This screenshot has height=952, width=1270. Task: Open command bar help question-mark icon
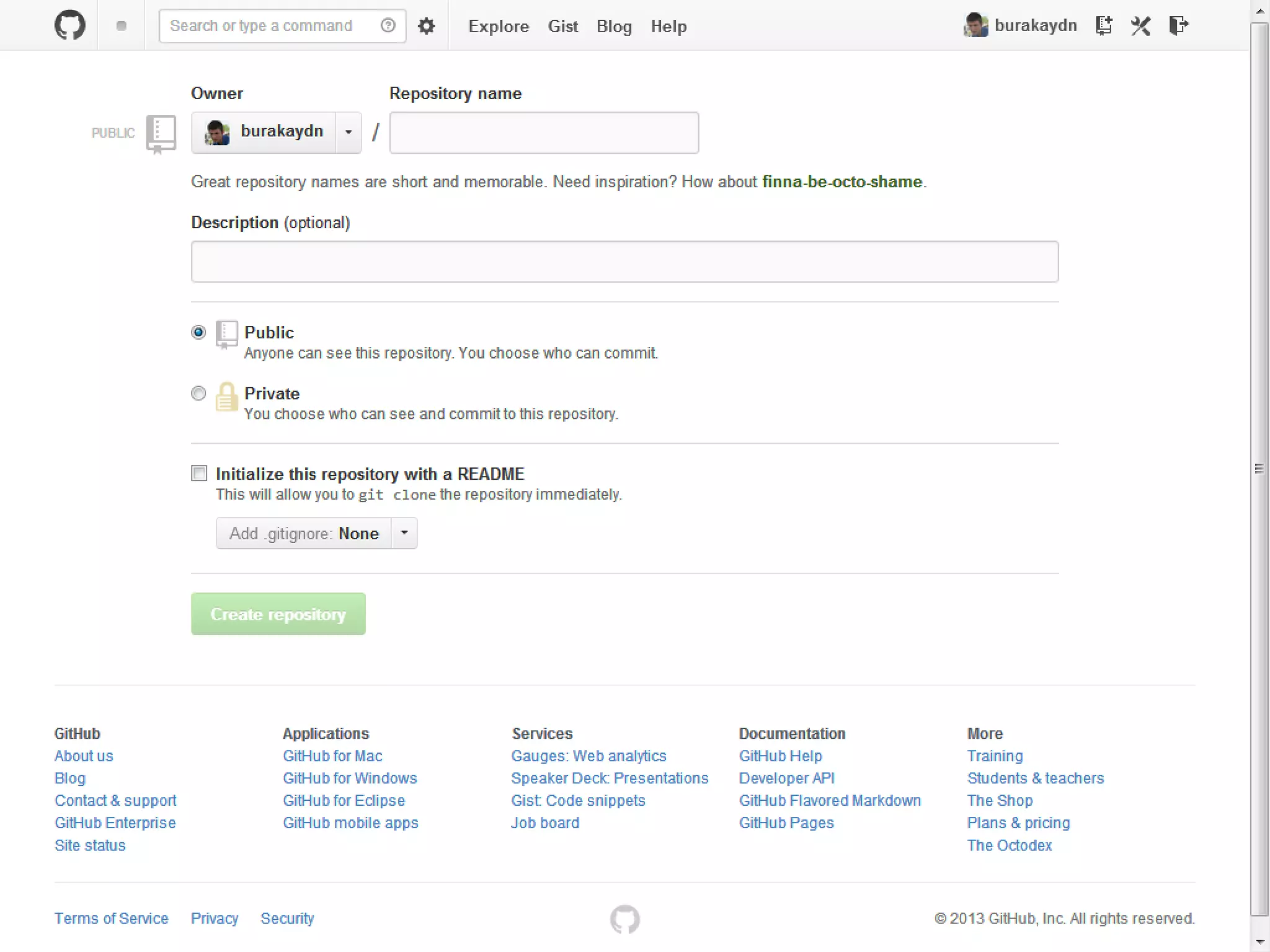pyautogui.click(x=388, y=25)
